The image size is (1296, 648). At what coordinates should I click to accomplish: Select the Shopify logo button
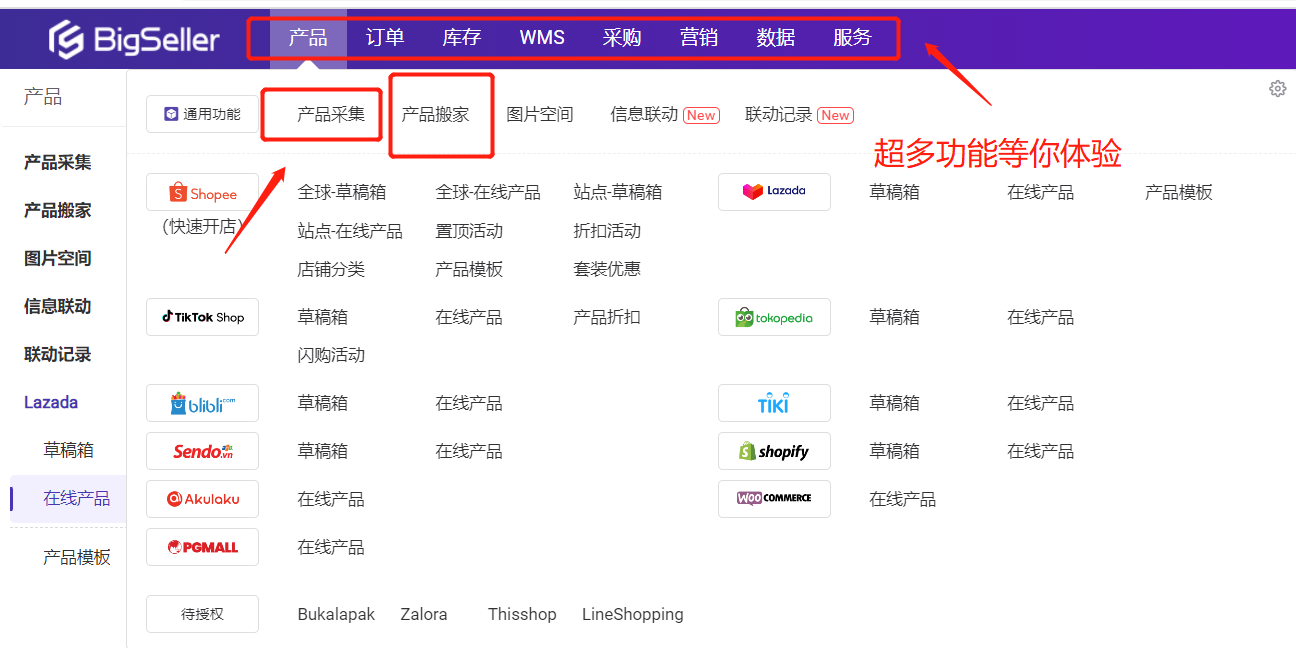774,451
